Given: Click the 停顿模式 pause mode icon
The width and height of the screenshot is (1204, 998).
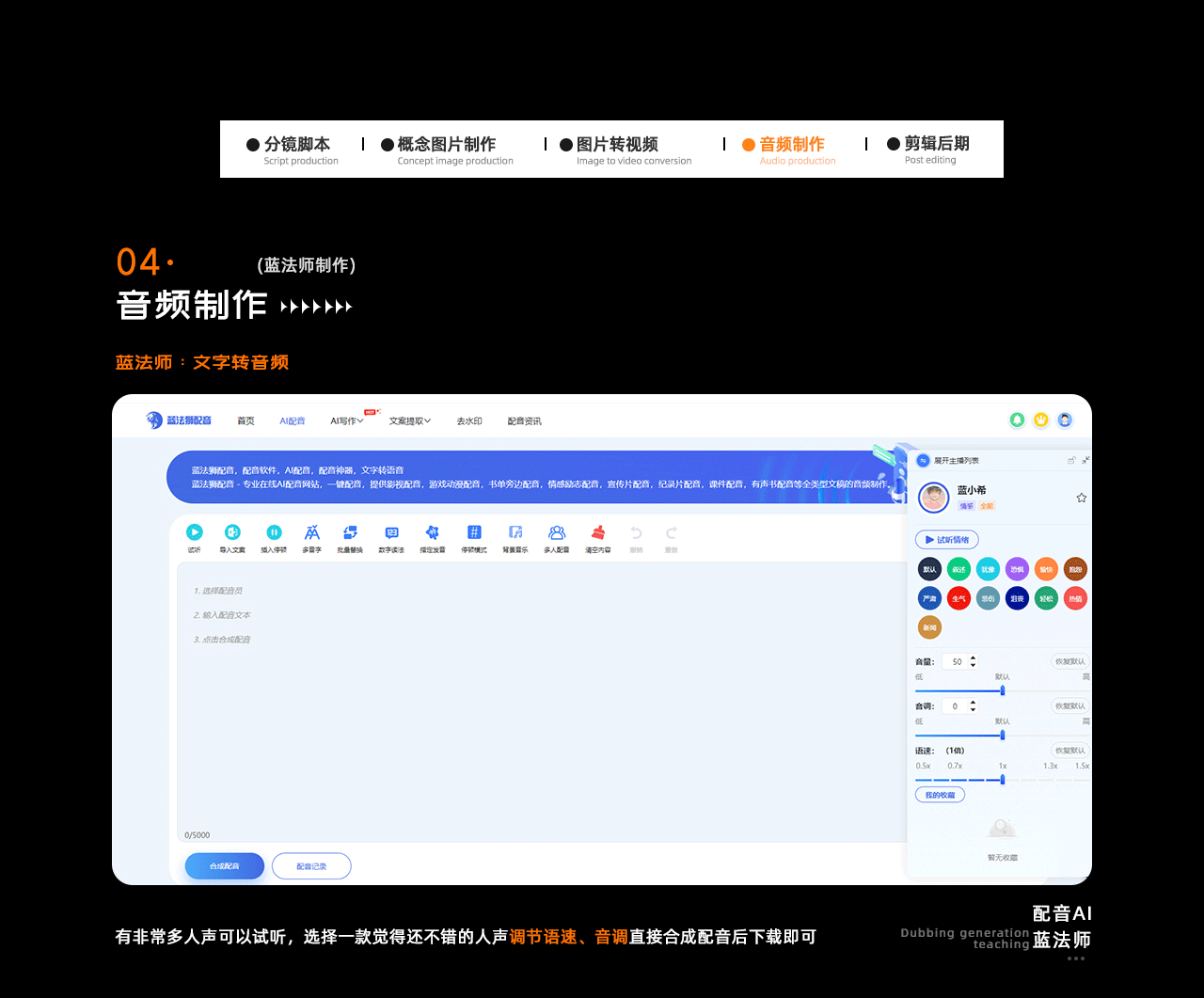Looking at the screenshot, I should point(474,532).
